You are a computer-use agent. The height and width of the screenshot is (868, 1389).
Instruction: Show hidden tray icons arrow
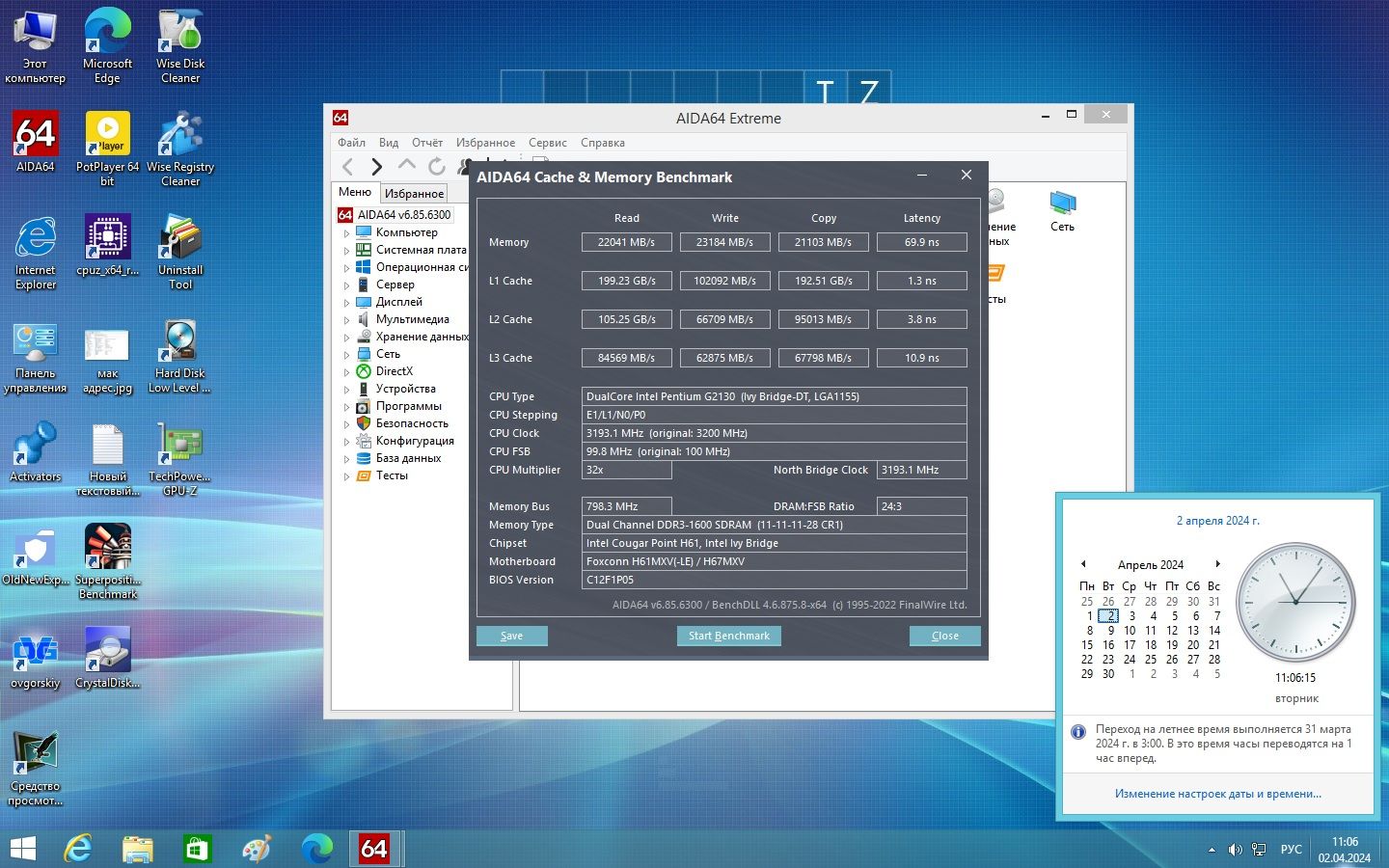pyautogui.click(x=1212, y=850)
